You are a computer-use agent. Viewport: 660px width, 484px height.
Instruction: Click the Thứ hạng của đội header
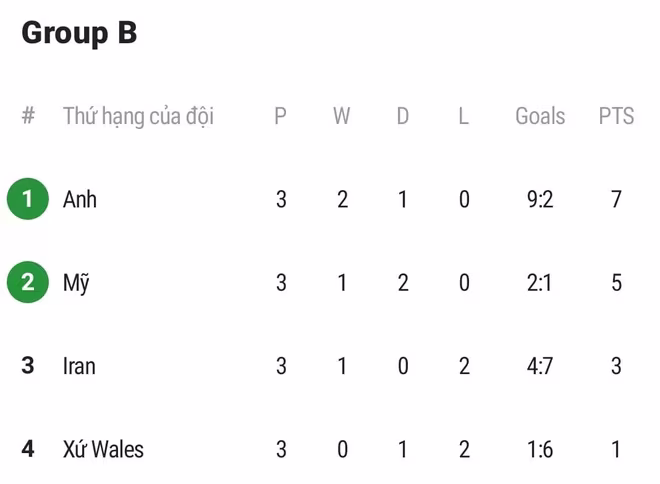138,116
